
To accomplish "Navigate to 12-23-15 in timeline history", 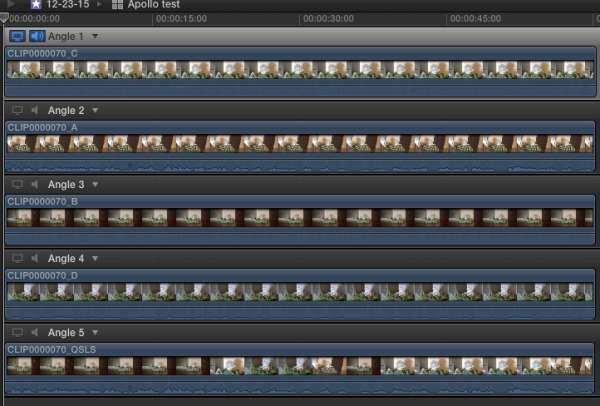I will (67, 4).
